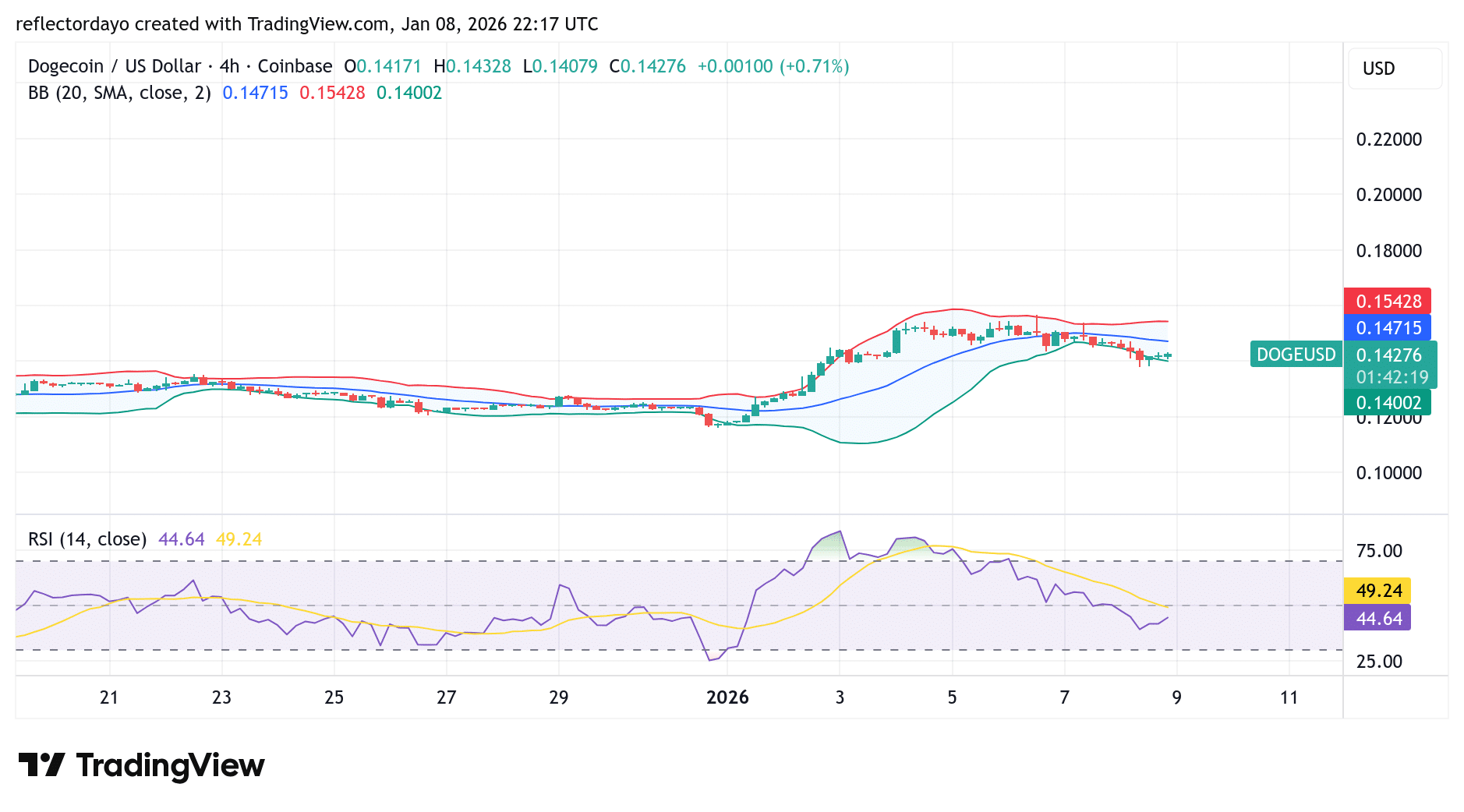
Task: Click the BB (20, SMA, close, 2) legend
Action: coord(119,93)
